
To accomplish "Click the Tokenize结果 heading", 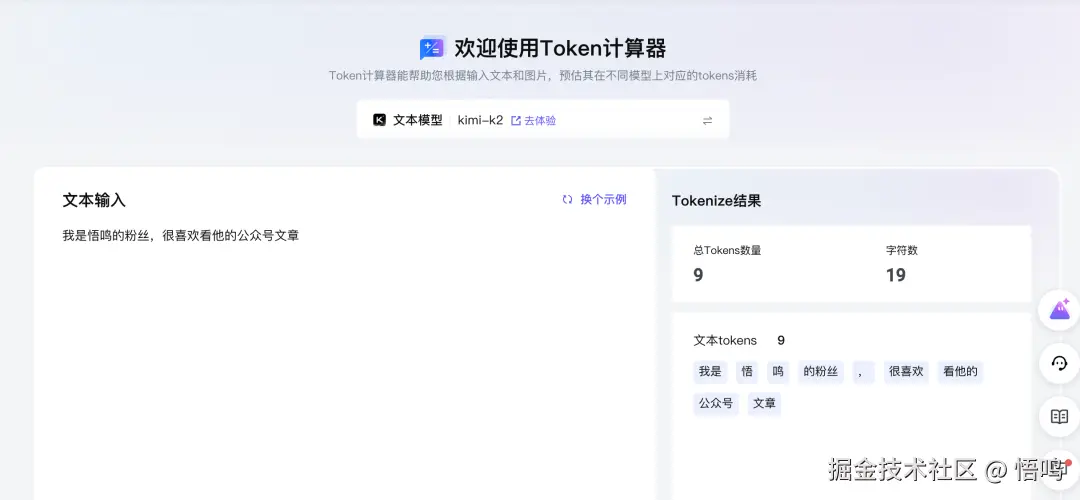I will tap(716, 201).
